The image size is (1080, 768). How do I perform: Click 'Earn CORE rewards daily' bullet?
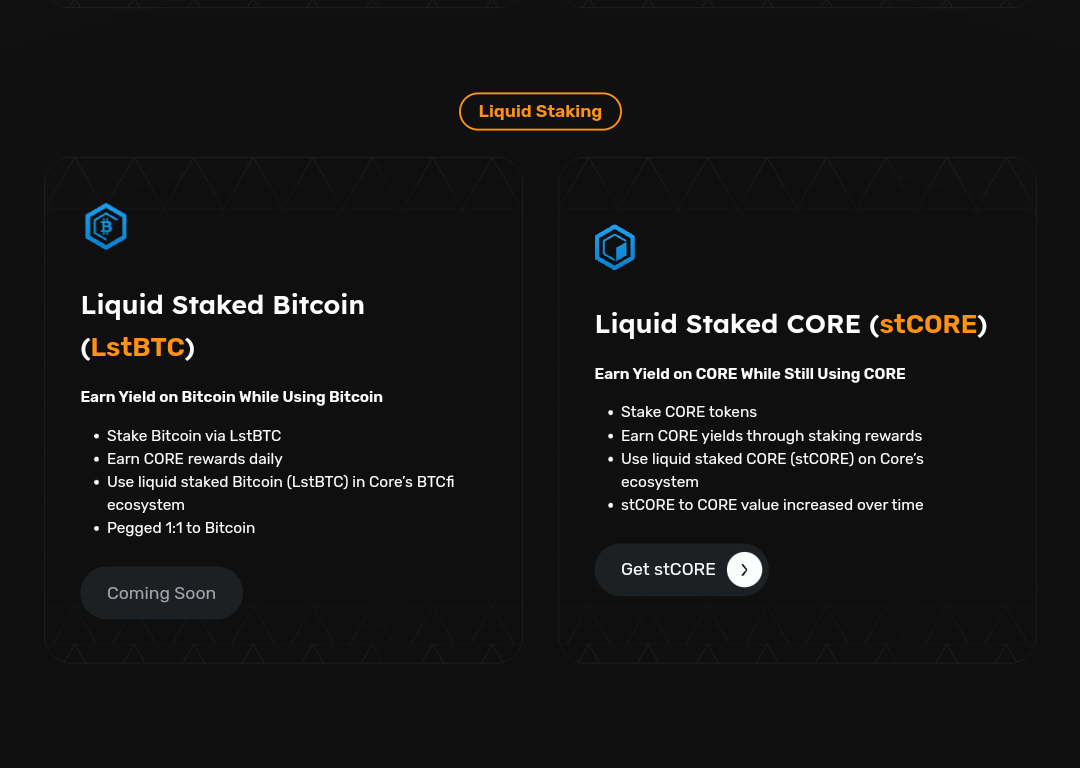point(195,459)
